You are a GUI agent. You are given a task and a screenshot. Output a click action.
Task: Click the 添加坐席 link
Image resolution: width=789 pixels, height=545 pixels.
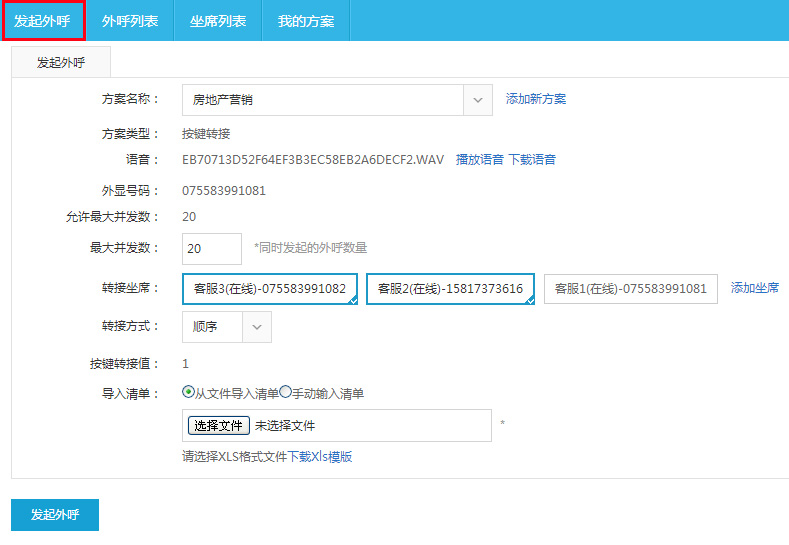pyautogui.click(x=755, y=287)
